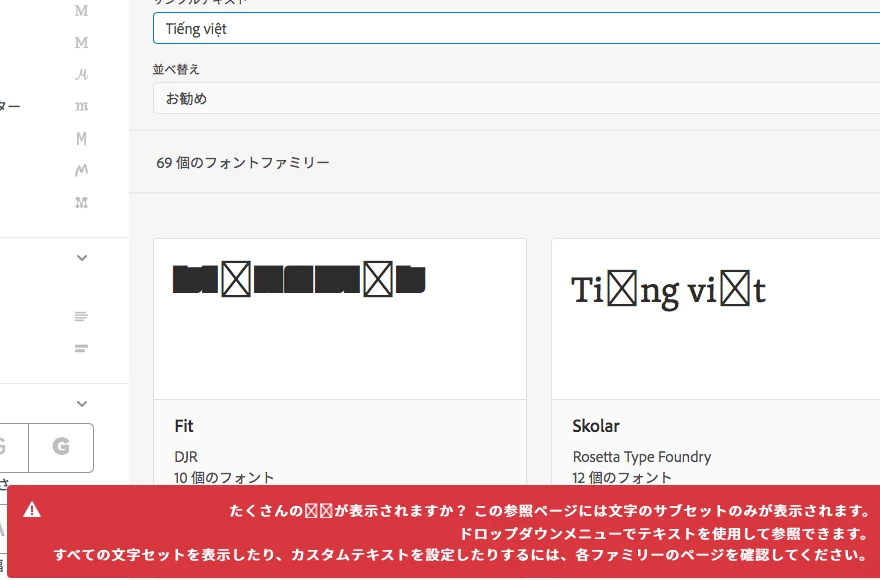Viewport: 880px width, 580px height.
Task: Open the お勧め sort dropdown
Action: tap(516, 98)
